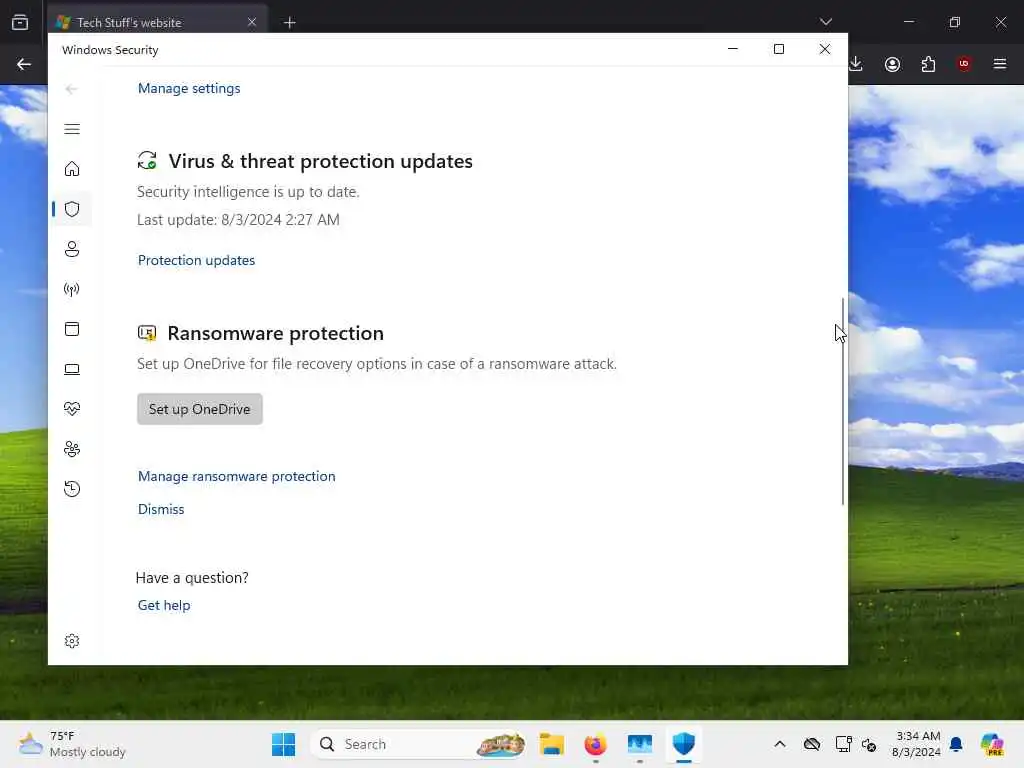Screen dimensions: 1024x768
Task: Open the browser extensions puzzle icon
Action: (x=928, y=64)
